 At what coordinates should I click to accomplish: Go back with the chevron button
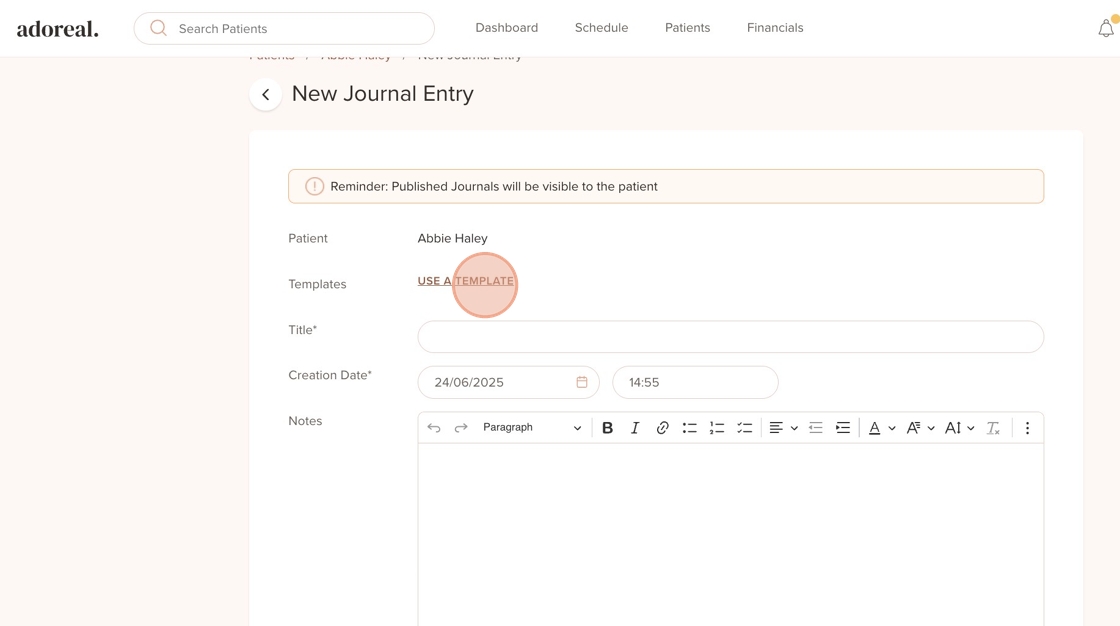266,94
